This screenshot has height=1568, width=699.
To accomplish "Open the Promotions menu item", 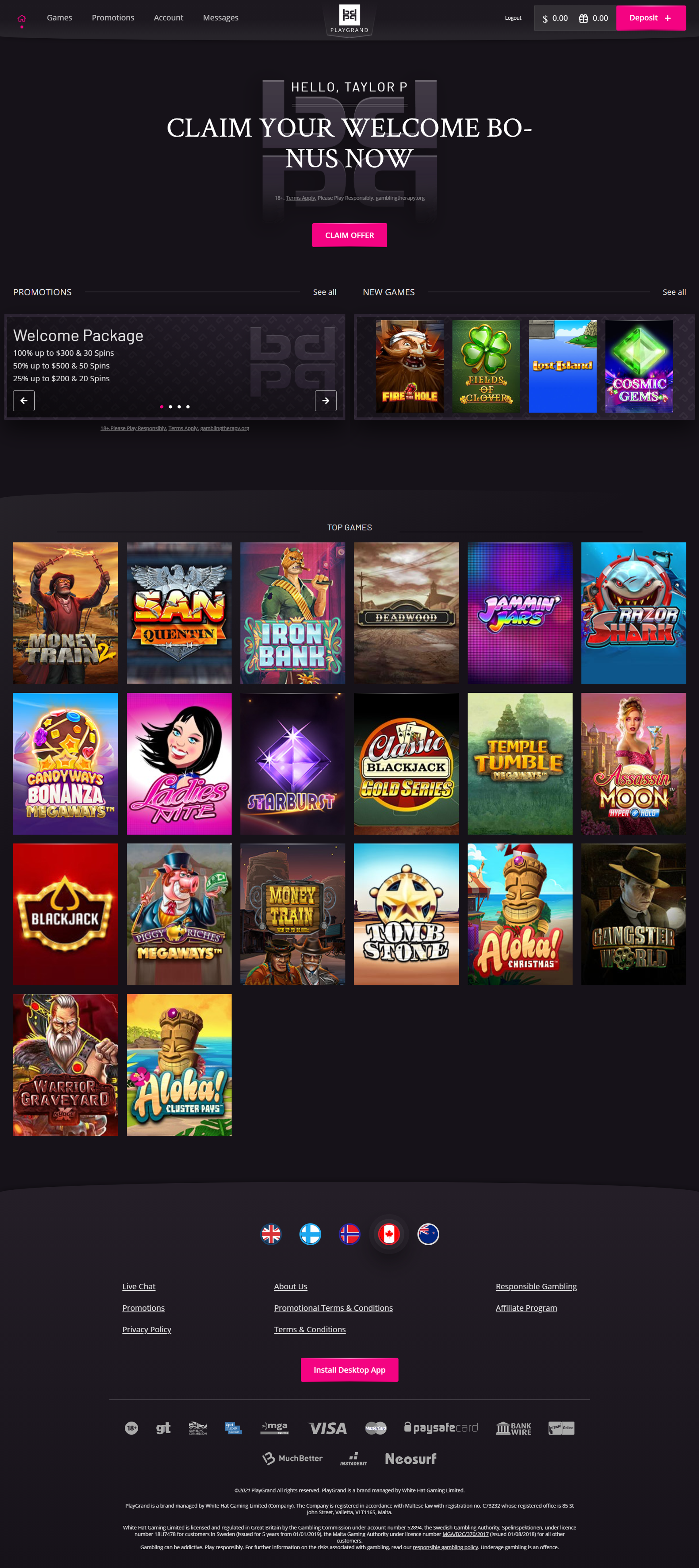I will 113,18.
